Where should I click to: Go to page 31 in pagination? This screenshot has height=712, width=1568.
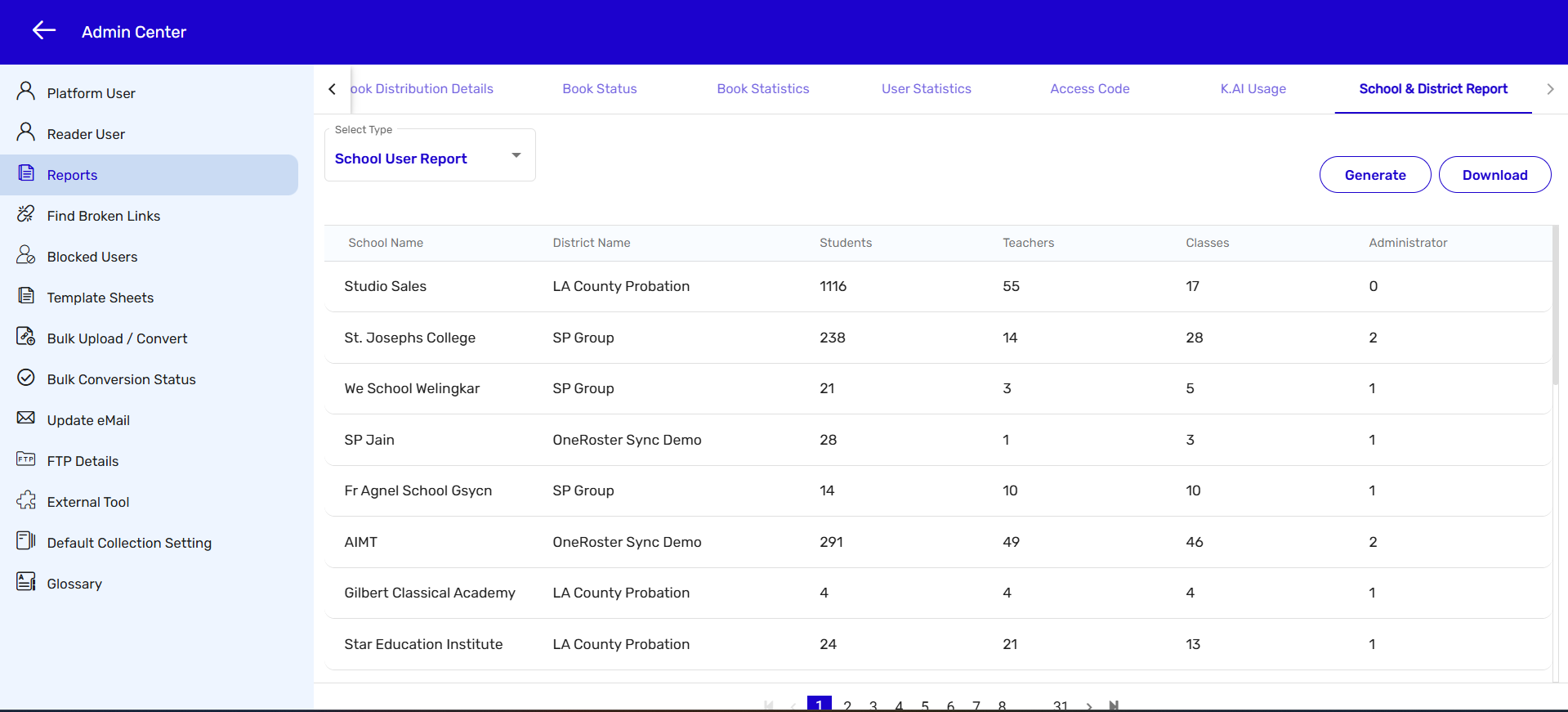1060,705
